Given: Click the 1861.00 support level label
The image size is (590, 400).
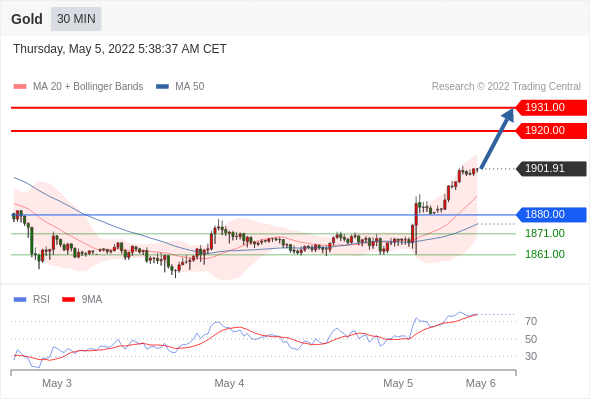Looking at the screenshot, I should [x=545, y=254].
